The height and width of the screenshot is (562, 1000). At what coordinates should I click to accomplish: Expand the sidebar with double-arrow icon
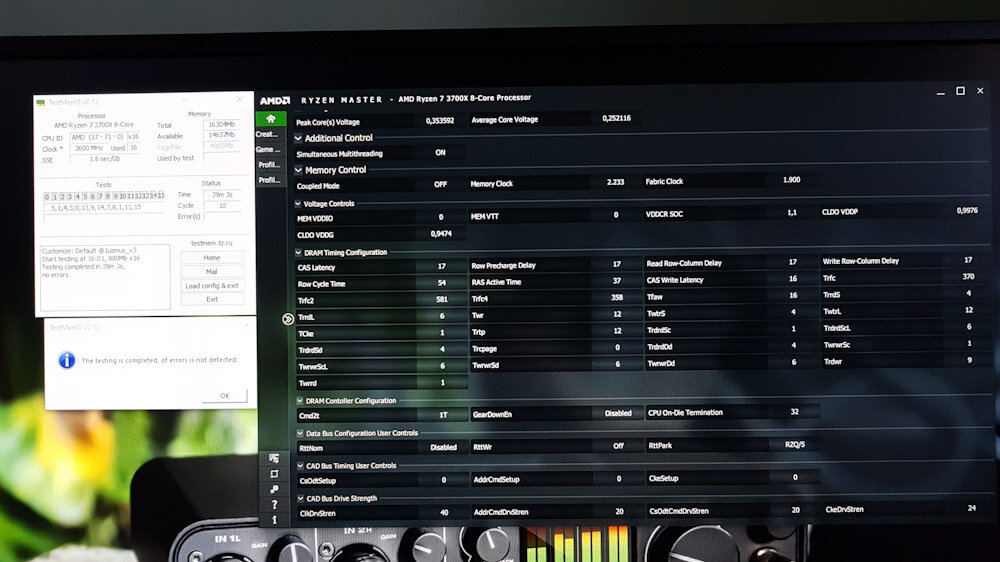pos(288,318)
